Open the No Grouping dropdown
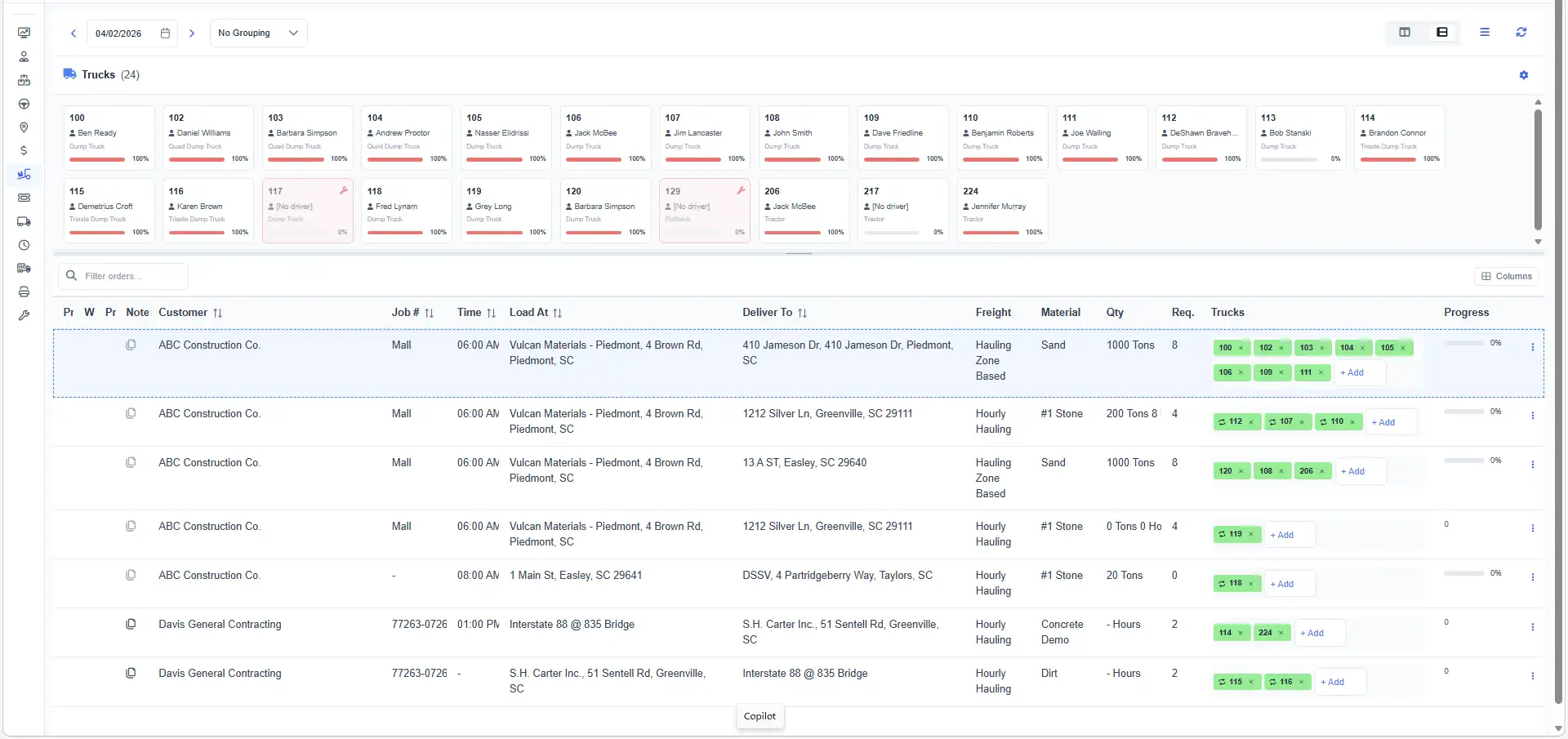 [258, 33]
